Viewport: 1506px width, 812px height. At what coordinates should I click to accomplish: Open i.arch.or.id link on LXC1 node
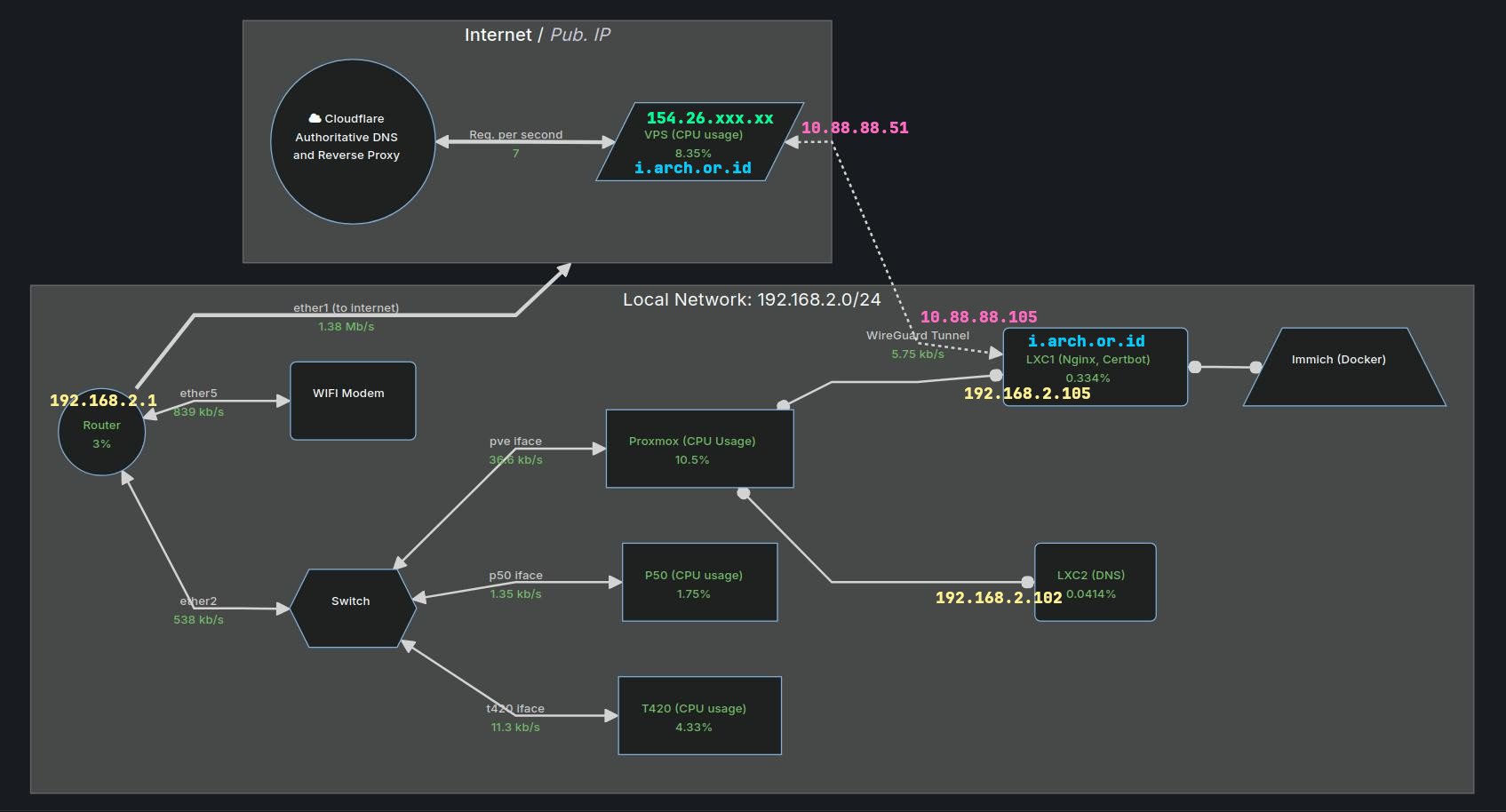[x=1086, y=341]
